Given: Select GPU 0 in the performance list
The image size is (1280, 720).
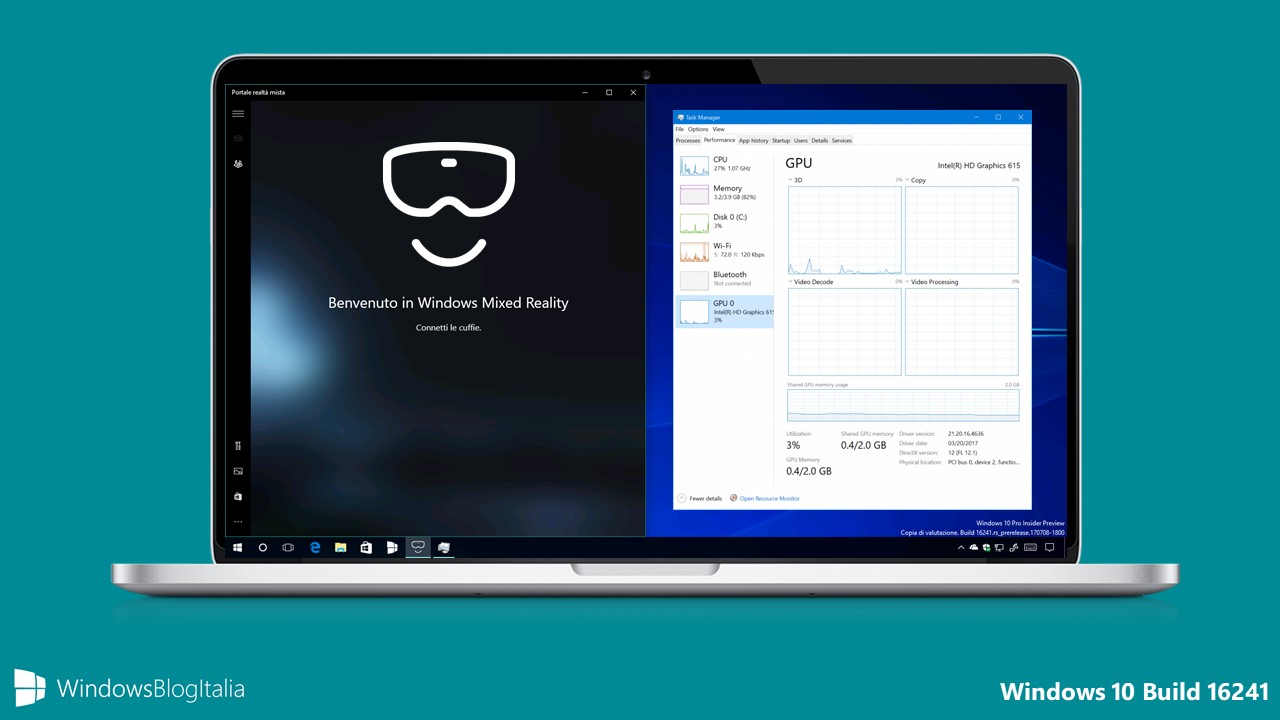Looking at the screenshot, I should pos(725,311).
